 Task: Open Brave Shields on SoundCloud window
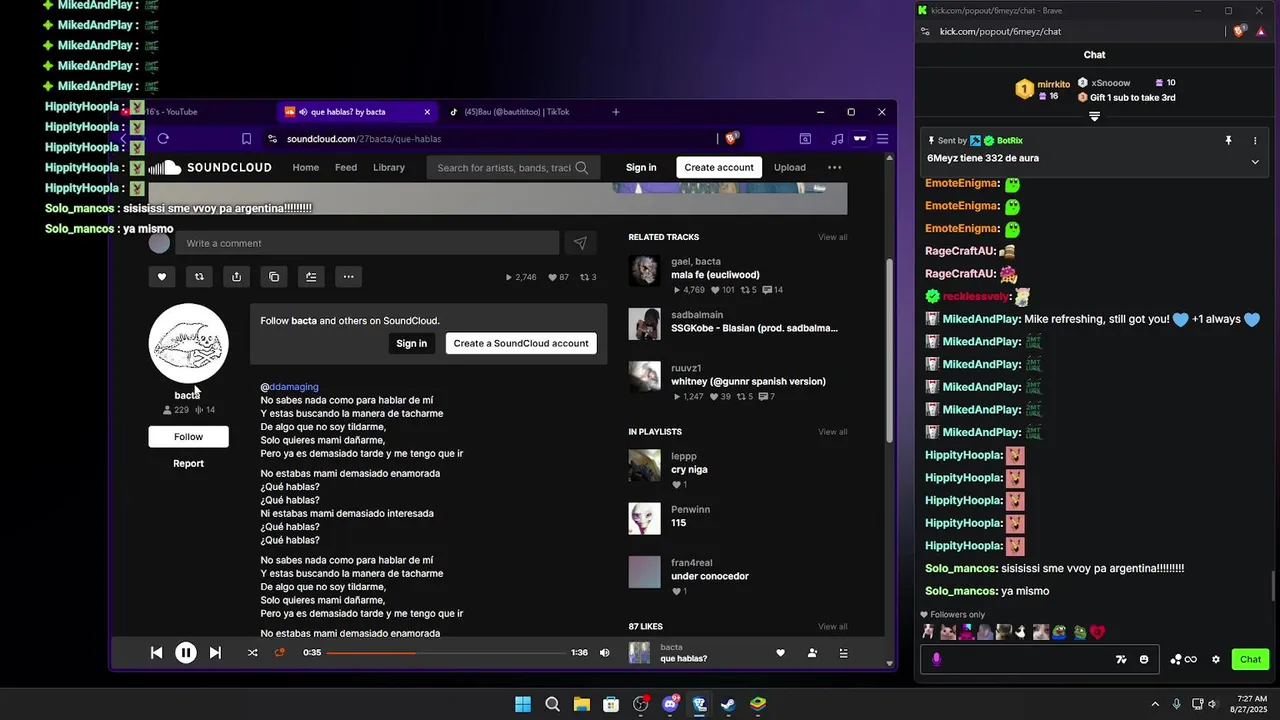pos(731,139)
